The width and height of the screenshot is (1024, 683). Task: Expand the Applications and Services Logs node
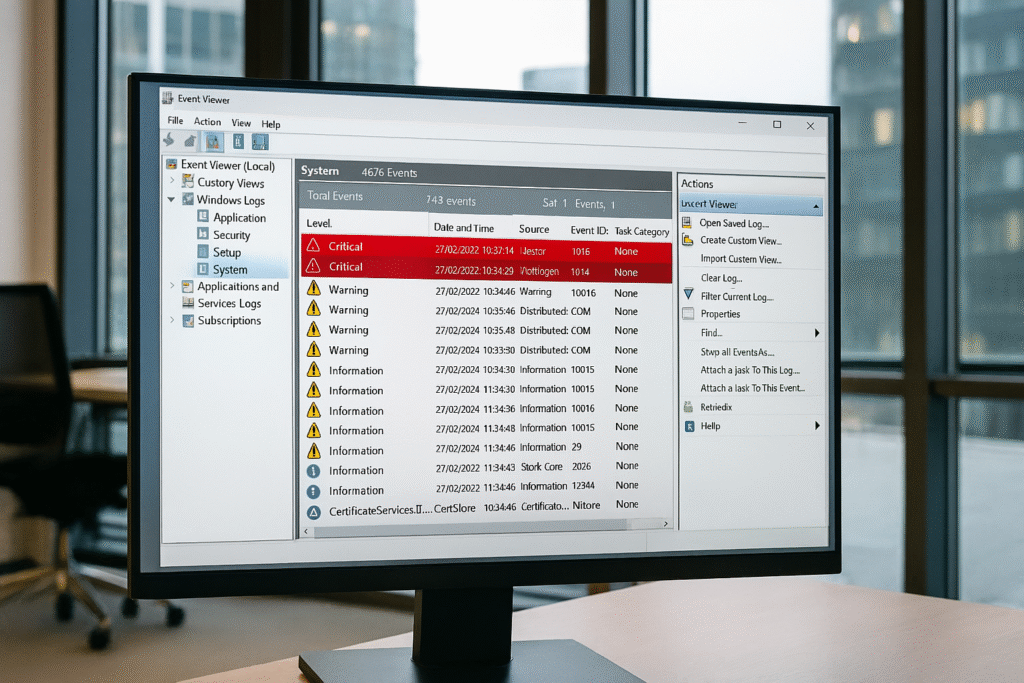(x=172, y=286)
